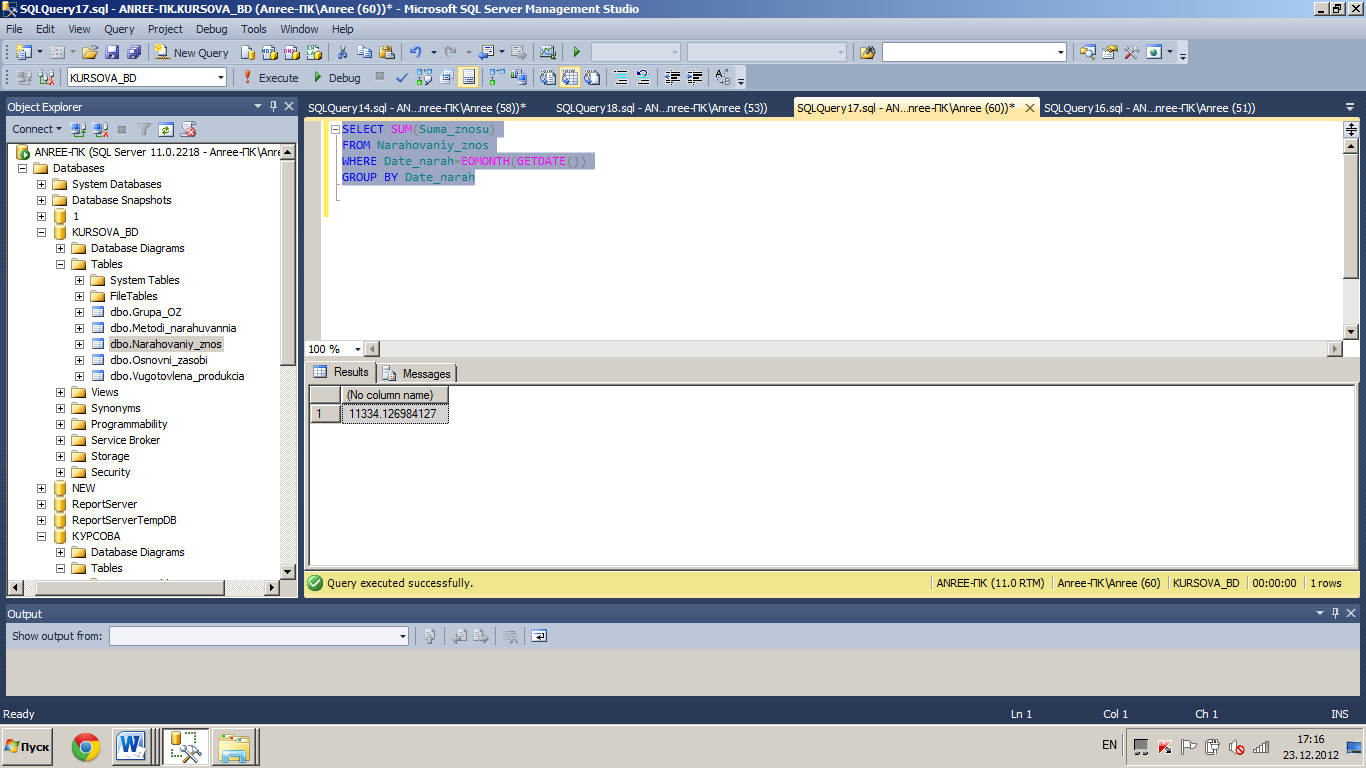The width and height of the screenshot is (1366, 768).
Task: Toggle Results to Grid icon
Action: click(570, 77)
